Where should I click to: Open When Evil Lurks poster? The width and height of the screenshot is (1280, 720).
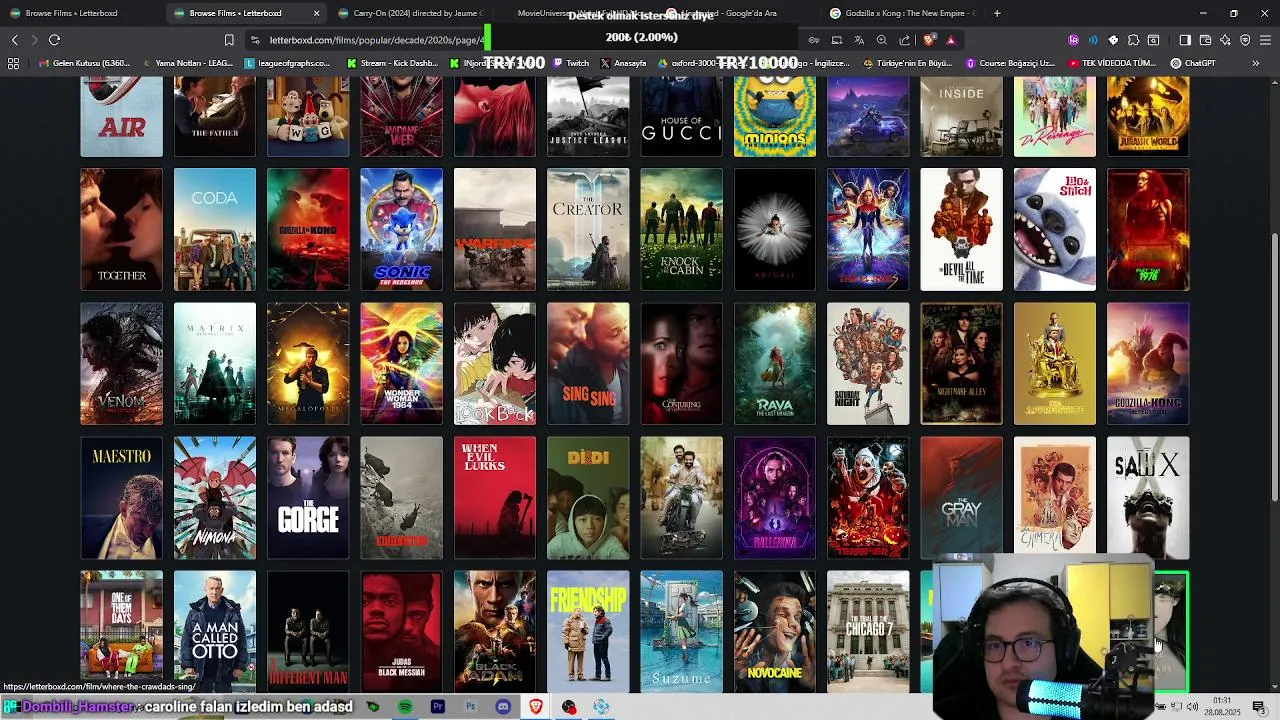(x=495, y=497)
